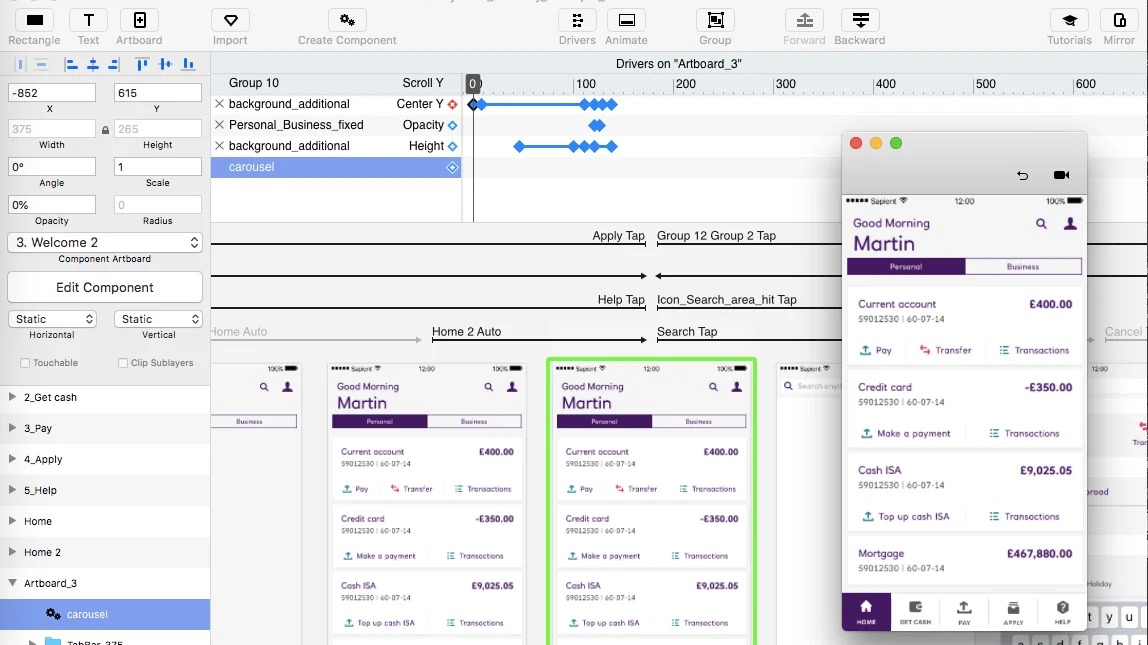The image size is (1148, 645).
Task: Select Personal tab in preview window
Action: pyautogui.click(x=906, y=266)
